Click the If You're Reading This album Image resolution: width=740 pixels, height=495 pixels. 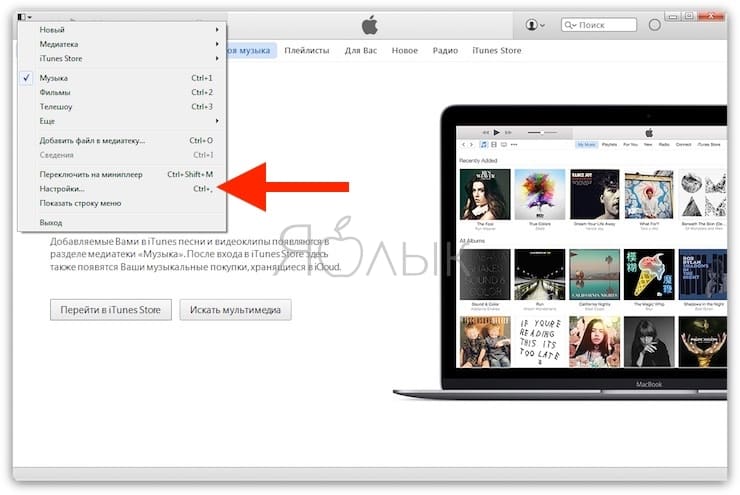coord(539,342)
